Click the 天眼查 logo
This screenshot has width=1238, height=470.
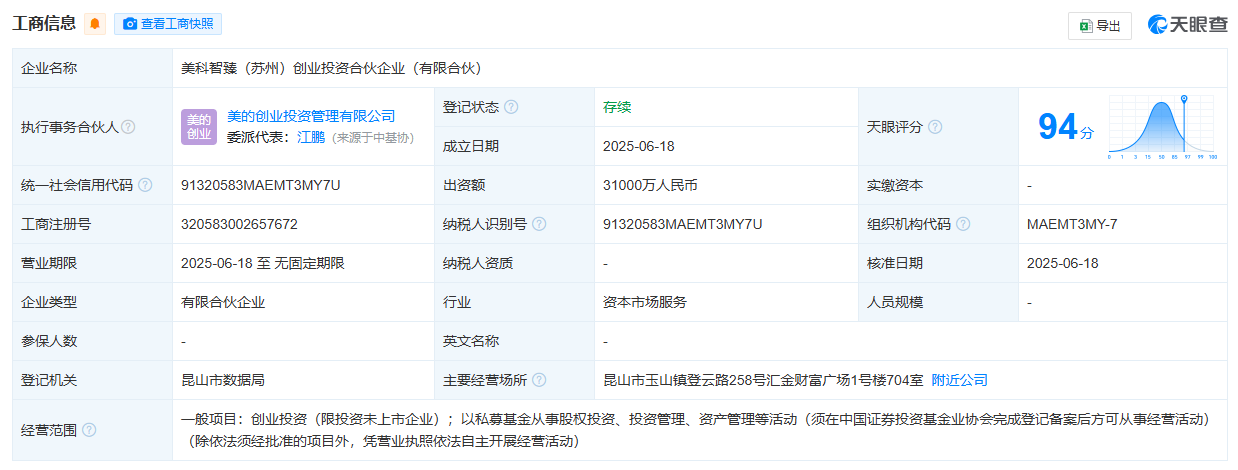(x=1187, y=25)
